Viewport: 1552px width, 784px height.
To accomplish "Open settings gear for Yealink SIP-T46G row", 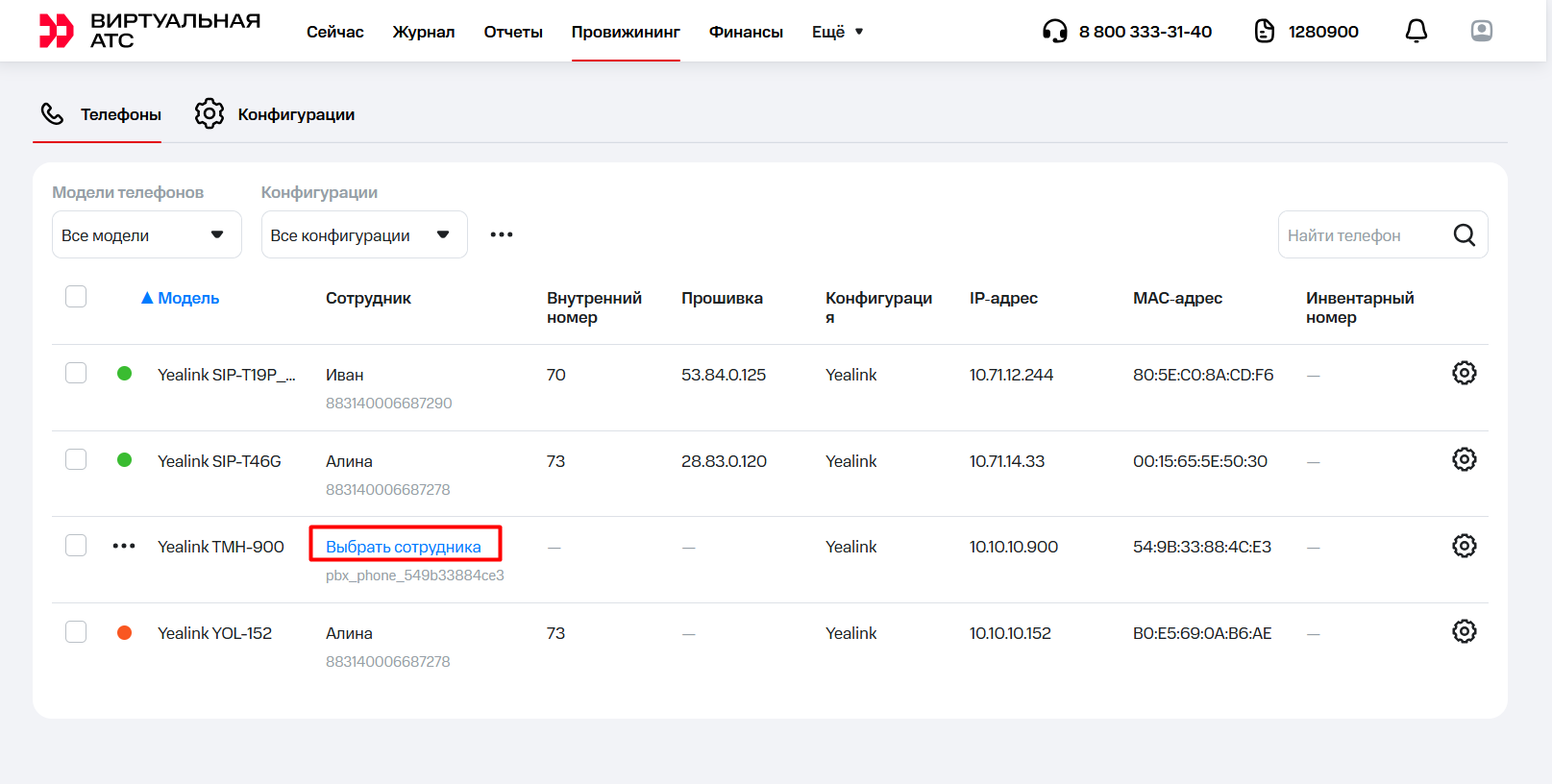I will pos(1464,459).
